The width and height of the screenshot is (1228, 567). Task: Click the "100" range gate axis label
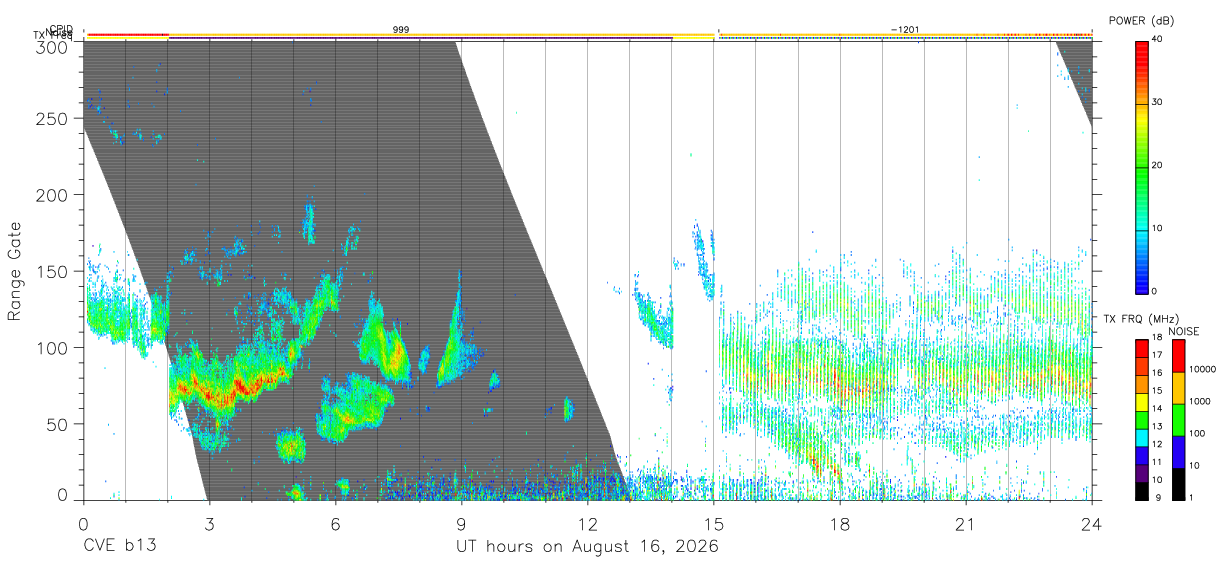54,348
